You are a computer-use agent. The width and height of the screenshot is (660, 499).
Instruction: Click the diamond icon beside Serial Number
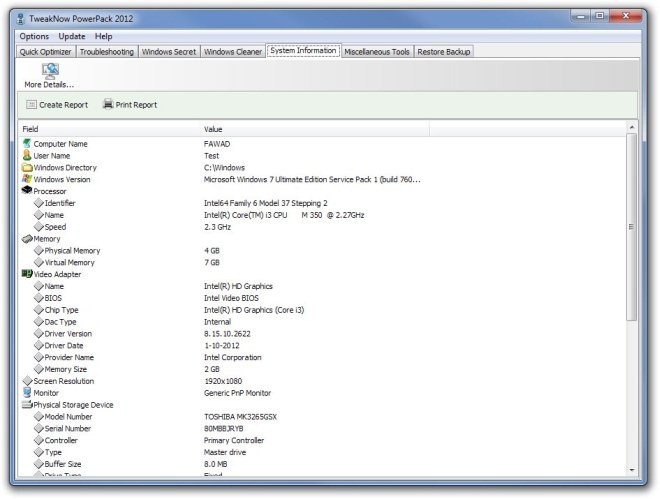click(x=39, y=428)
